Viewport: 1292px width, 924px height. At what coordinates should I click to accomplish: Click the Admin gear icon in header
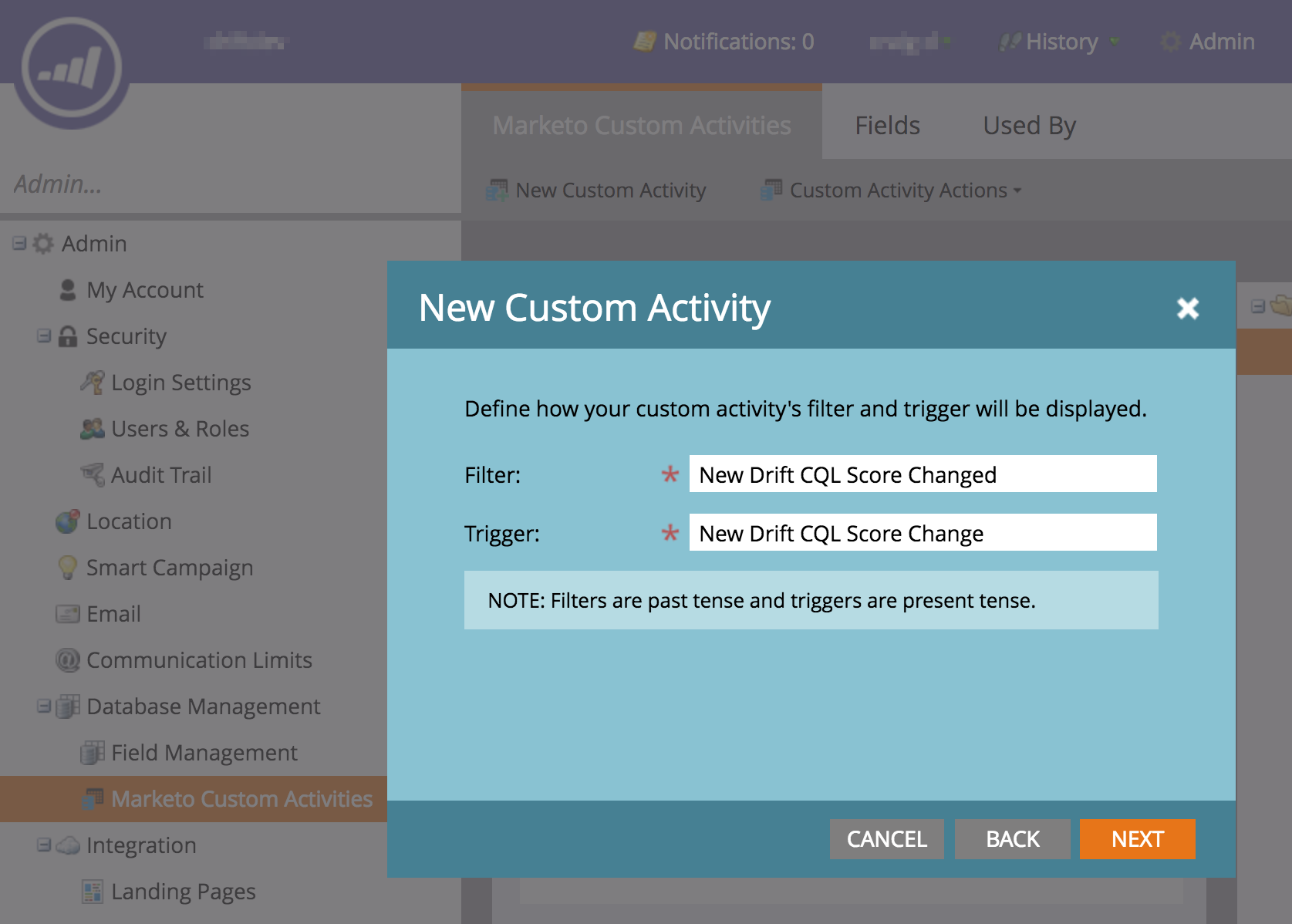pos(1171,42)
